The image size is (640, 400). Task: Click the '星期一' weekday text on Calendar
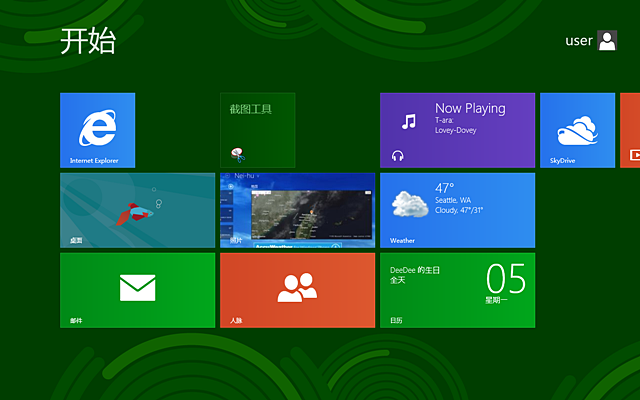[496, 300]
